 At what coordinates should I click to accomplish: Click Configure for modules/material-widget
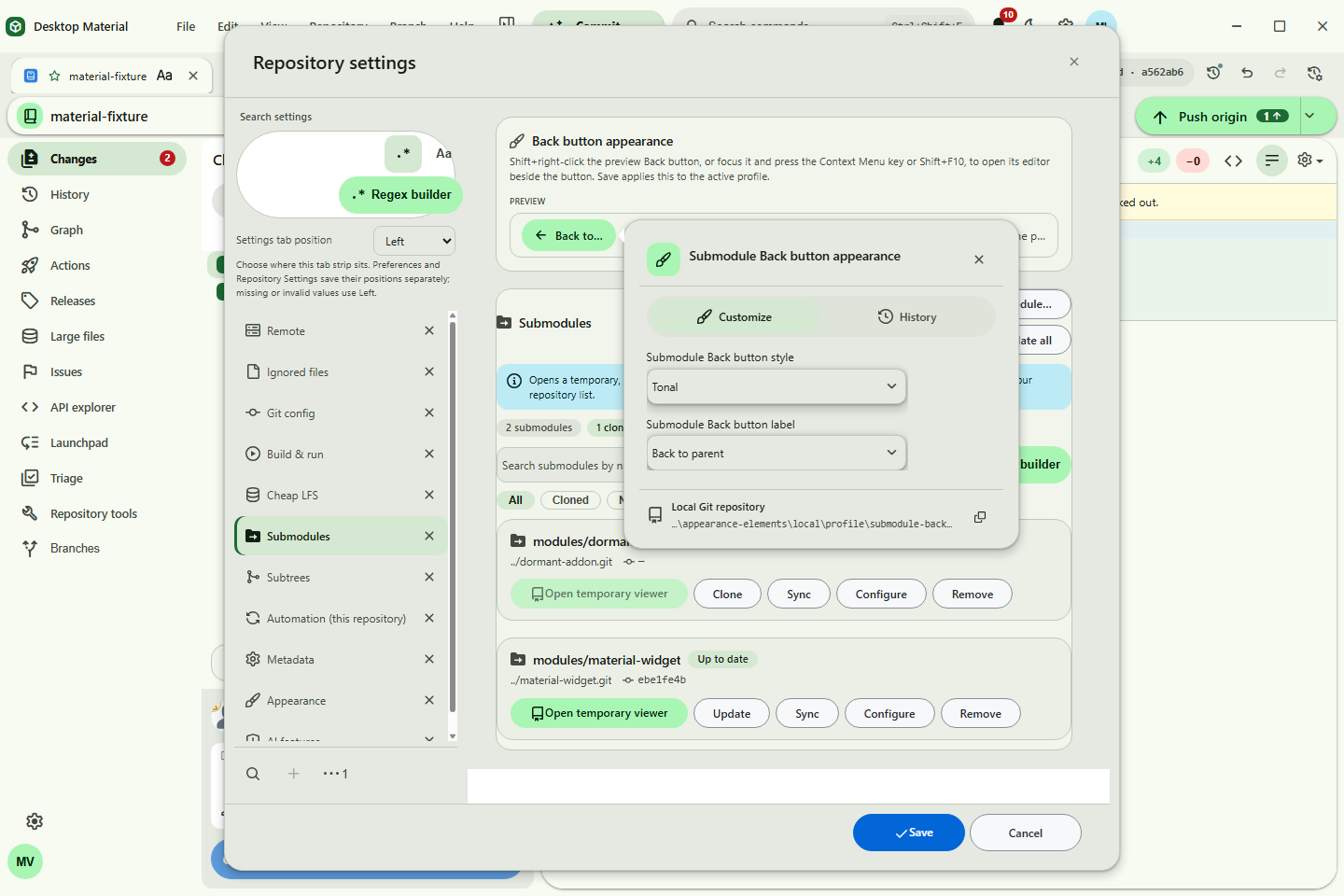889,713
